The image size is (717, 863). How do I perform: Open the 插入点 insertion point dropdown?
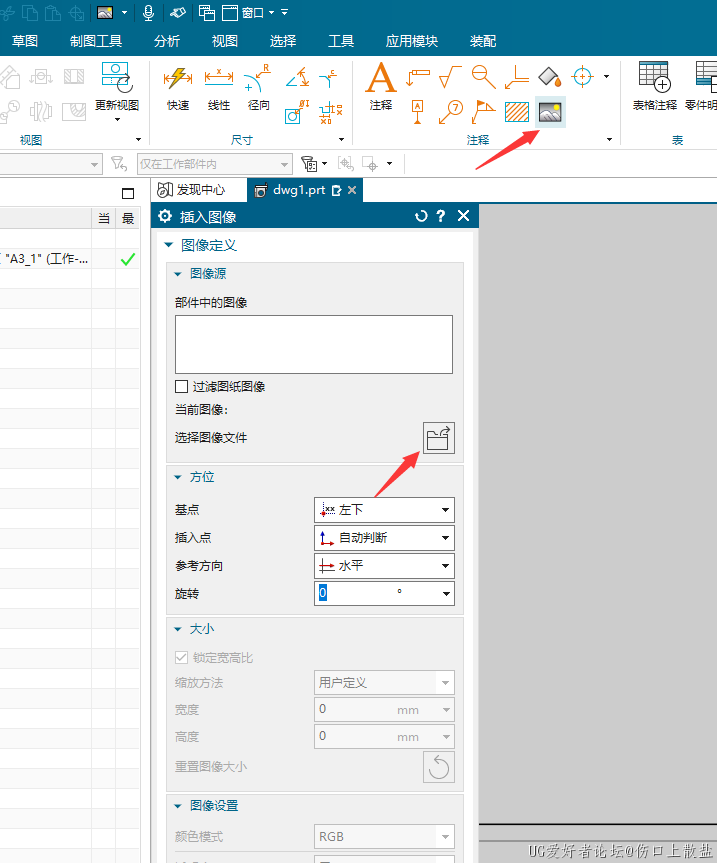point(384,538)
